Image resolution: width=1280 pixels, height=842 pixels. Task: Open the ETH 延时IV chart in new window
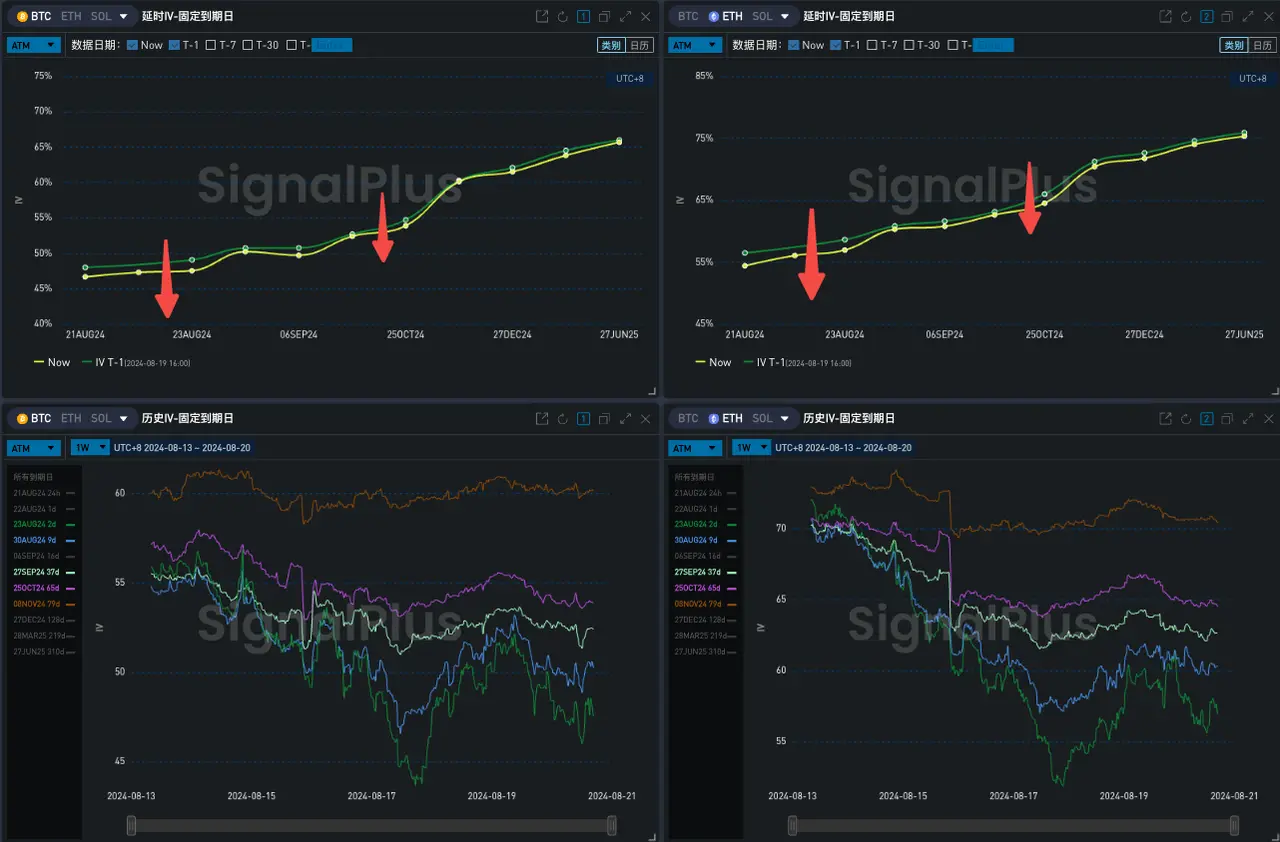pyautogui.click(x=1164, y=16)
